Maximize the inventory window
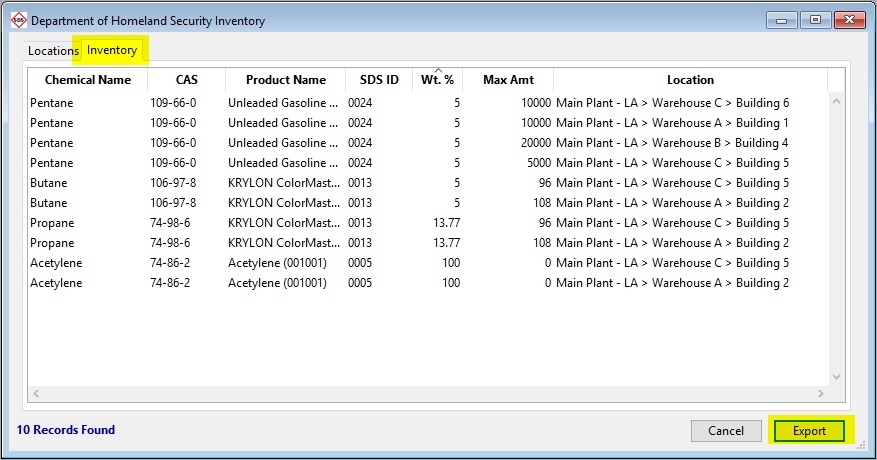Viewport: 877px width, 460px height. click(815, 19)
